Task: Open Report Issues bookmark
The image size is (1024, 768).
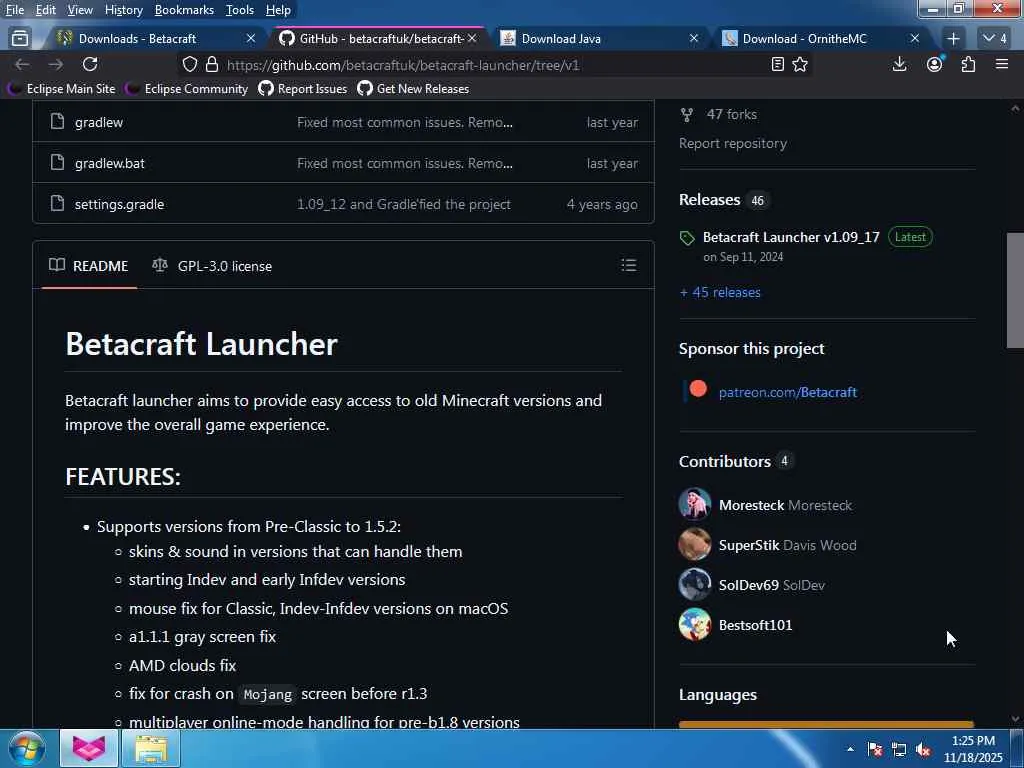Action: pos(303,89)
